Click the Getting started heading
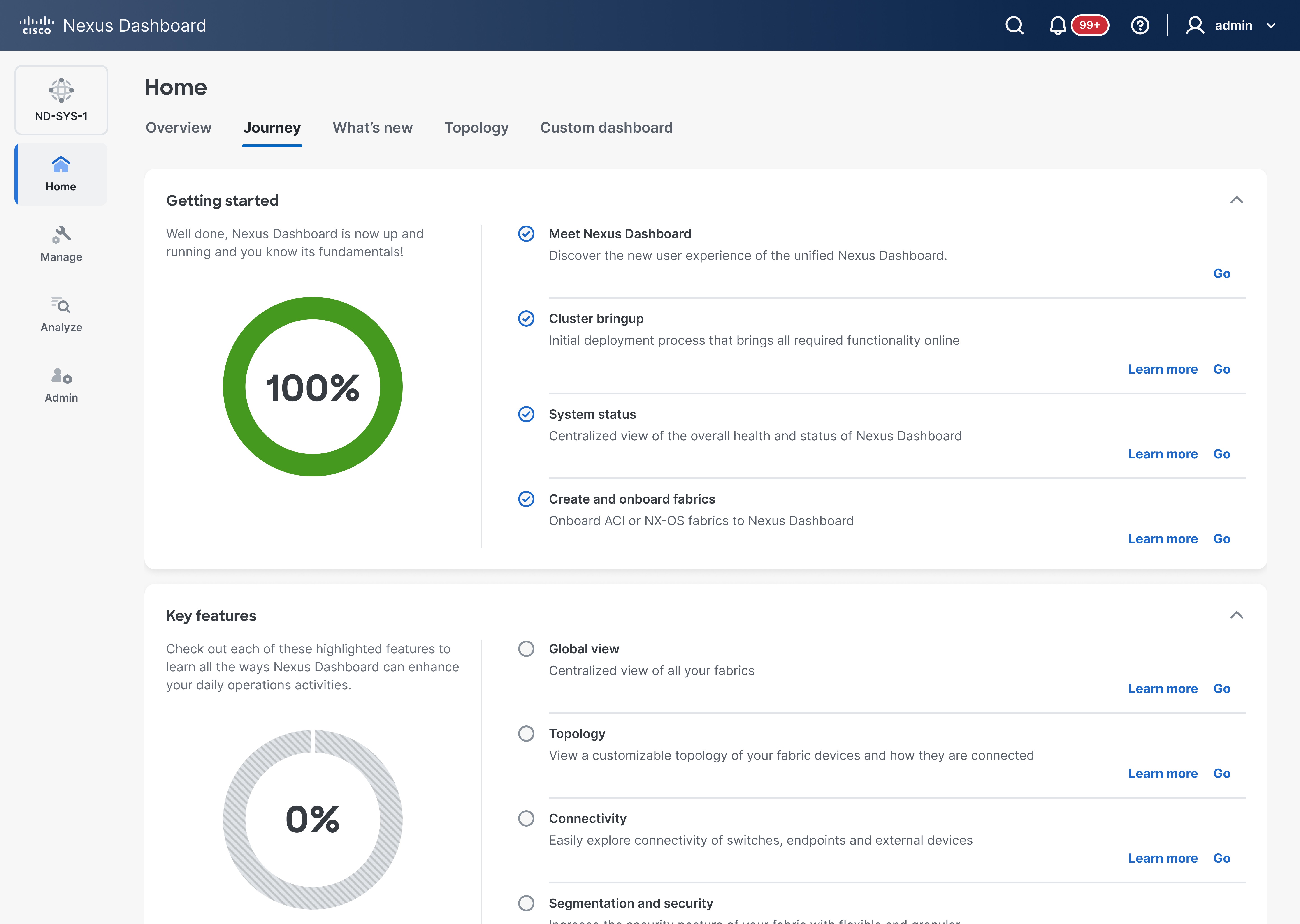 point(223,200)
